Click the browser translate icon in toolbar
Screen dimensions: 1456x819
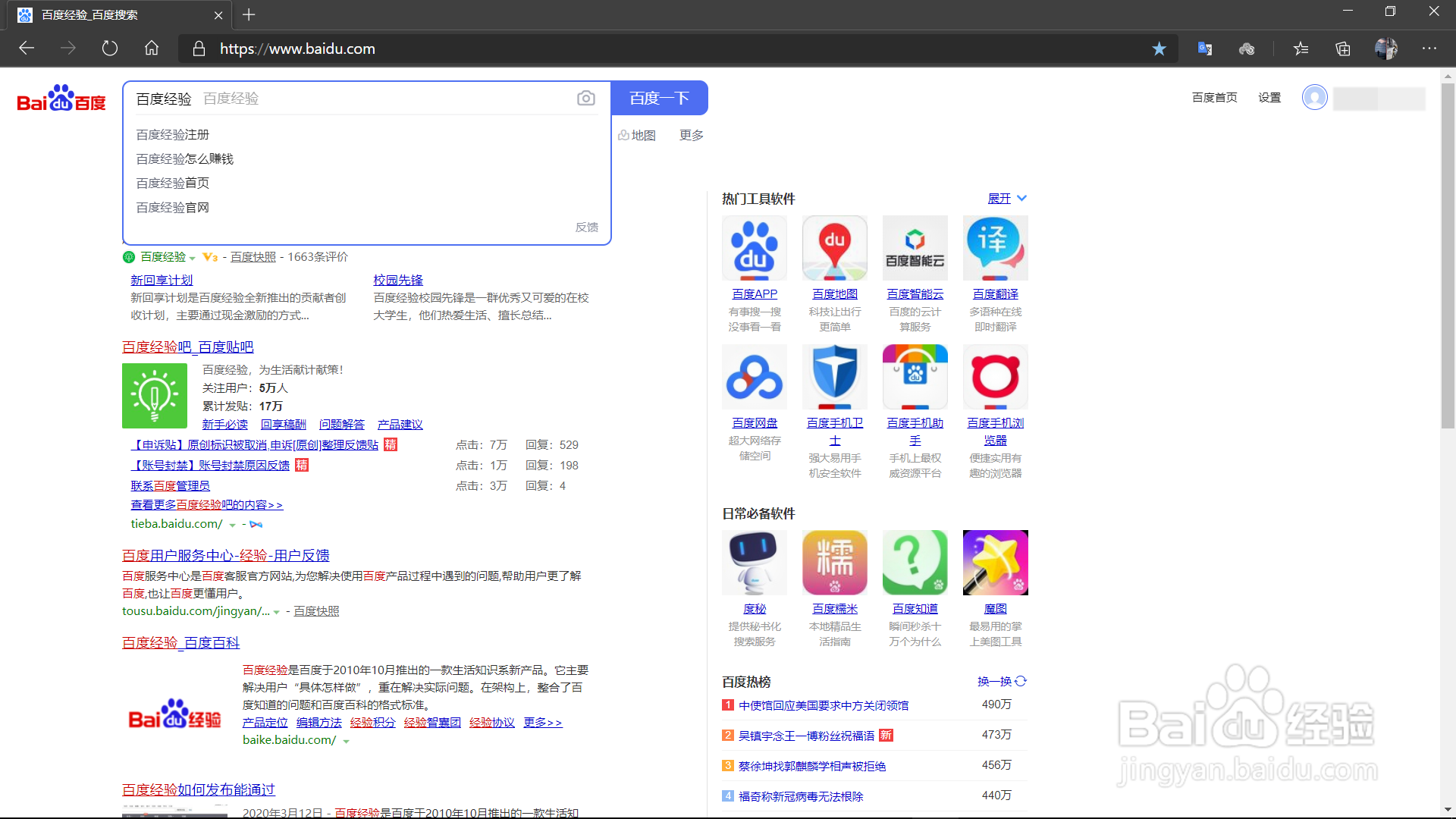pos(1204,49)
